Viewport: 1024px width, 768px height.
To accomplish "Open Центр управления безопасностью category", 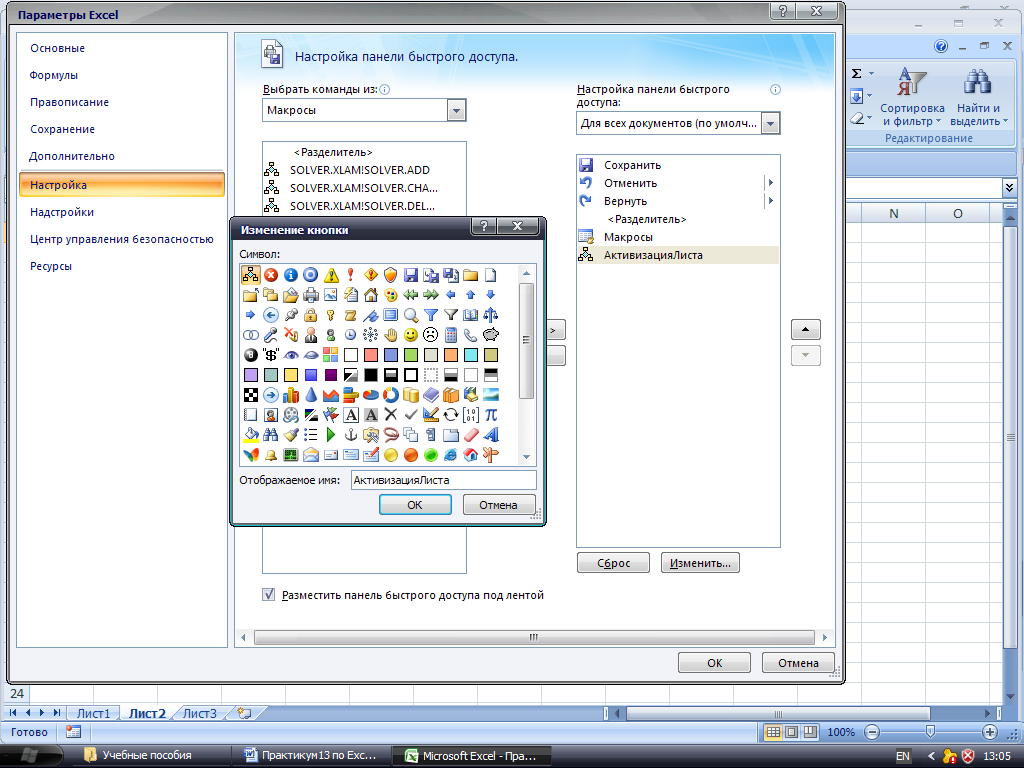I will pyautogui.click(x=121, y=239).
